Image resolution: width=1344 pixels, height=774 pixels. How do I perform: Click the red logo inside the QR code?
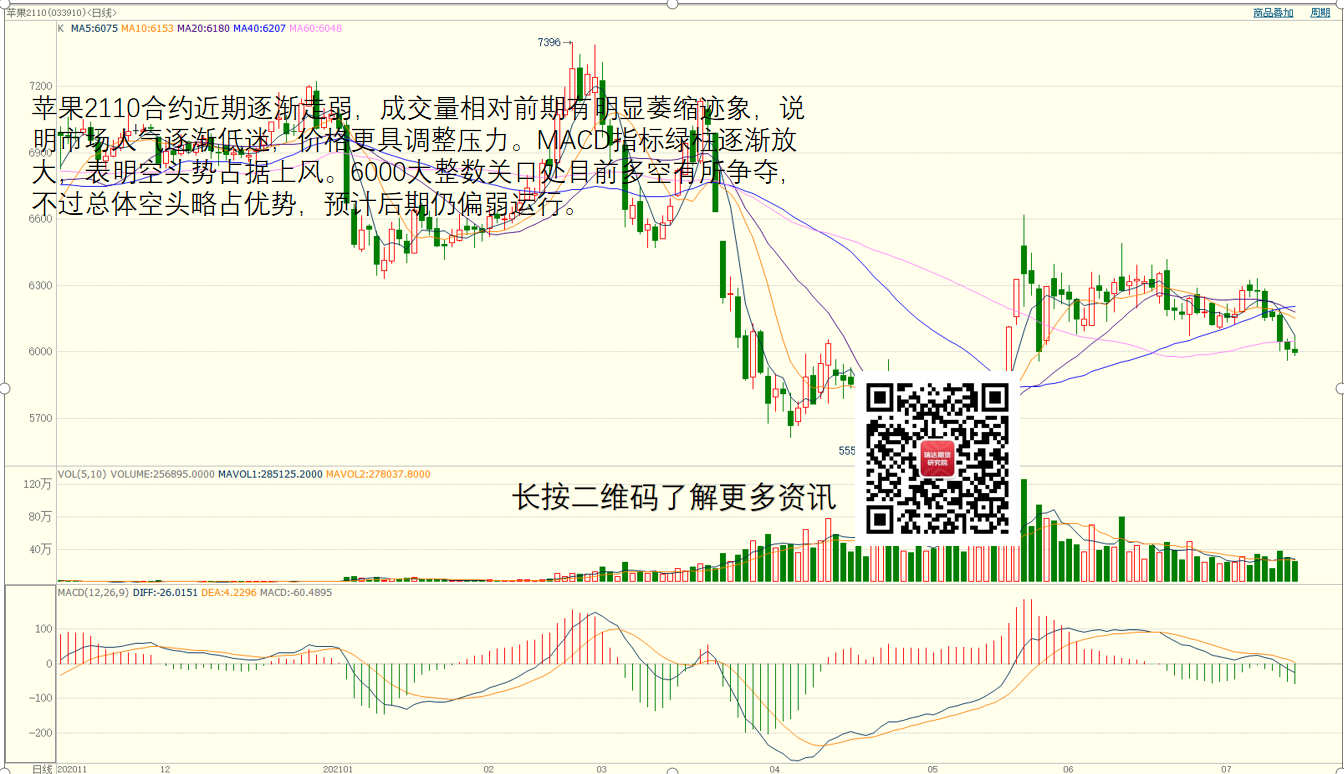pyautogui.click(x=937, y=458)
